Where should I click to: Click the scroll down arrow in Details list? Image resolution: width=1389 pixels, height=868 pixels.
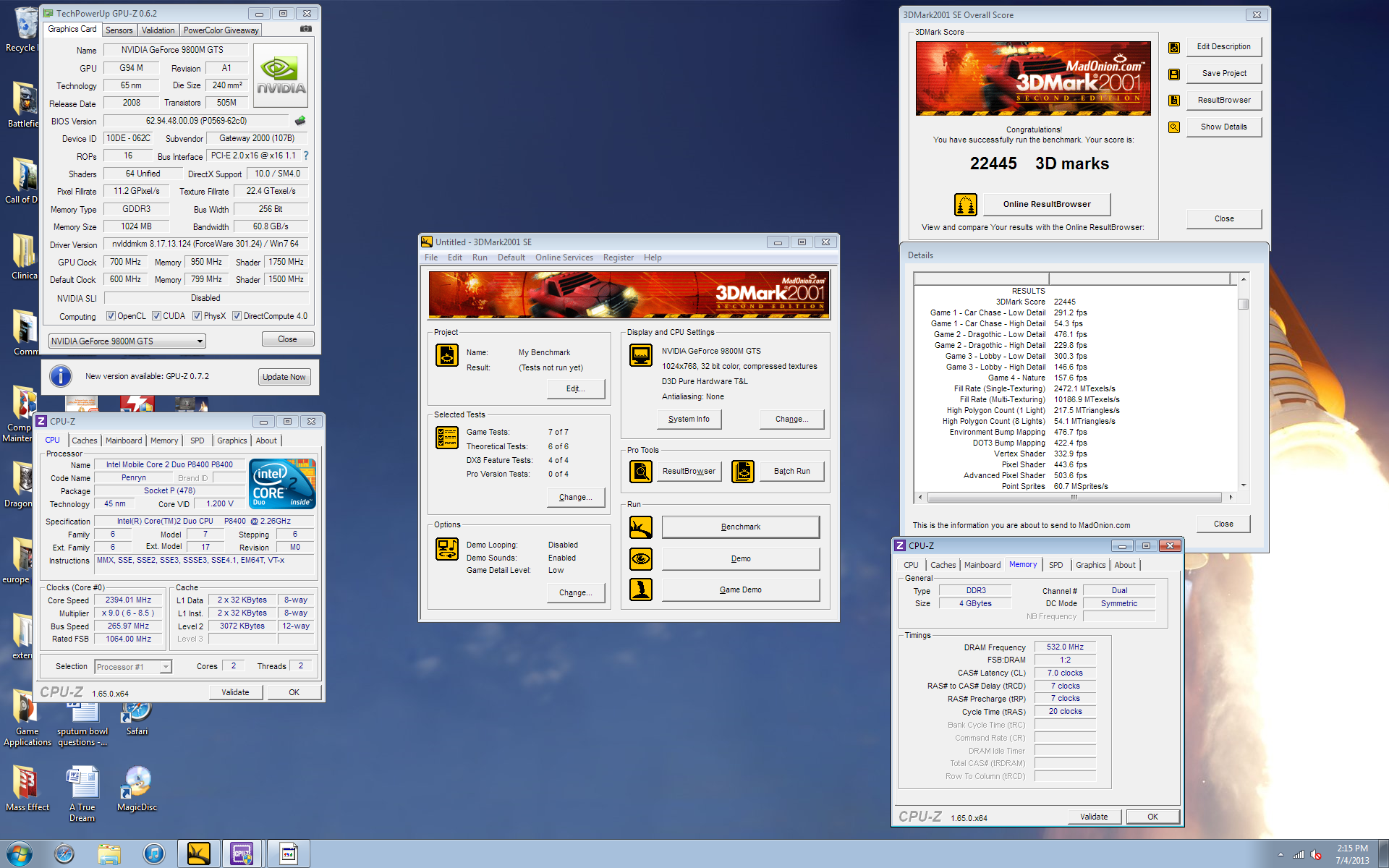tap(1244, 485)
